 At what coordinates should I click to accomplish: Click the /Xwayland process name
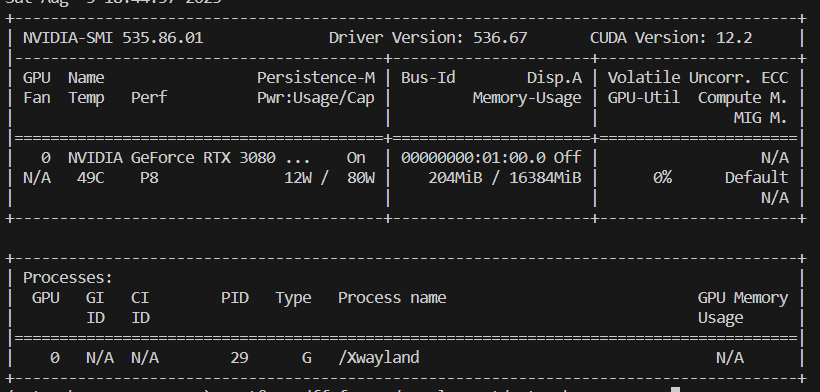(379, 358)
